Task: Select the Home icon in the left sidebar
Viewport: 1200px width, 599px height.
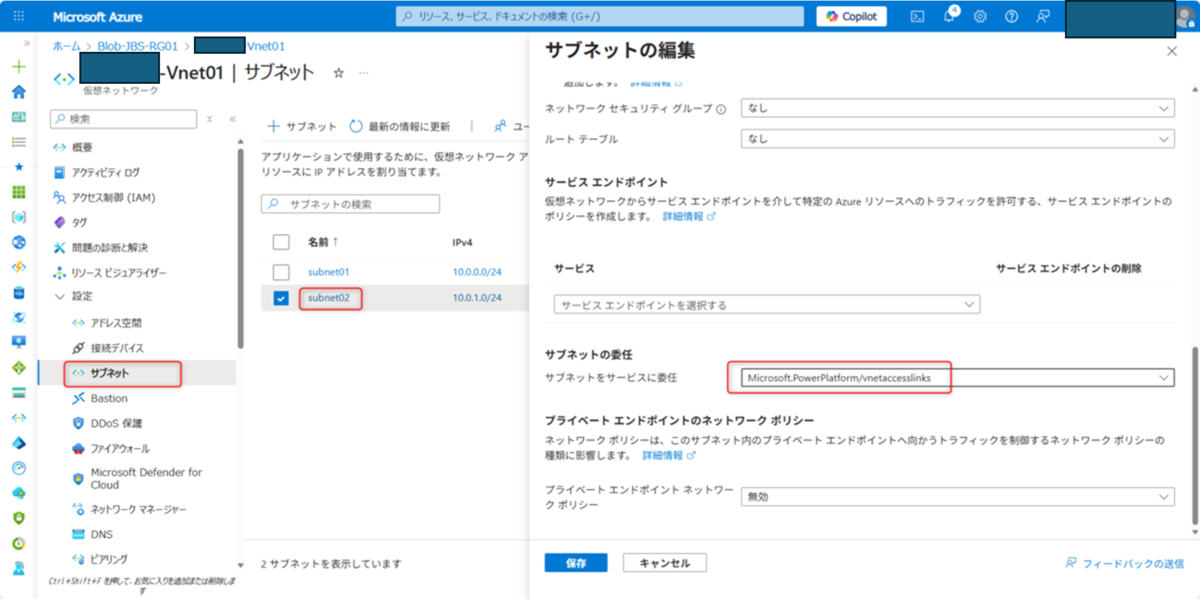Action: [x=17, y=89]
